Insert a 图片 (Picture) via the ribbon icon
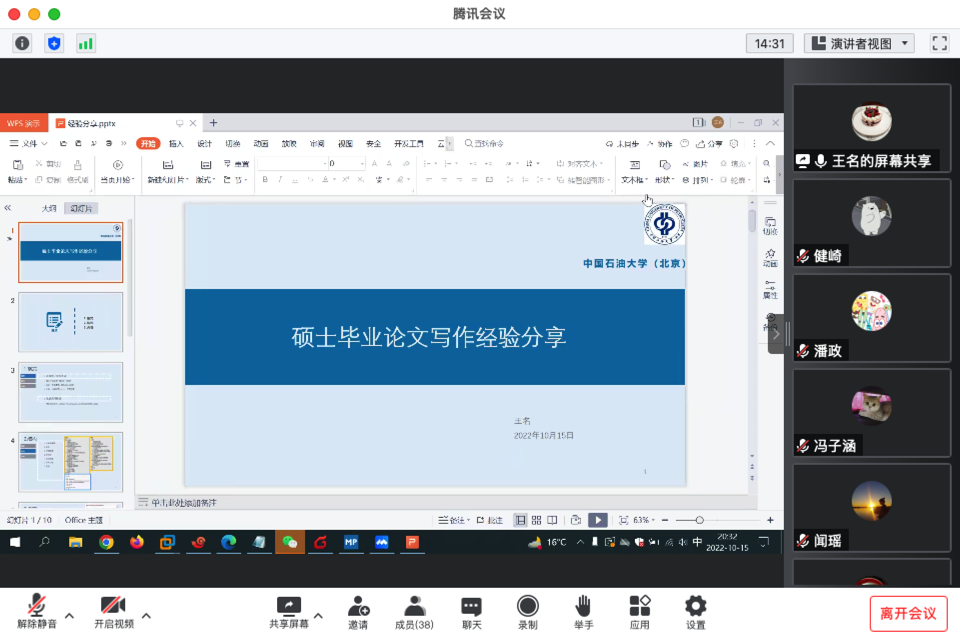This screenshot has height=640, width=960. (693, 163)
